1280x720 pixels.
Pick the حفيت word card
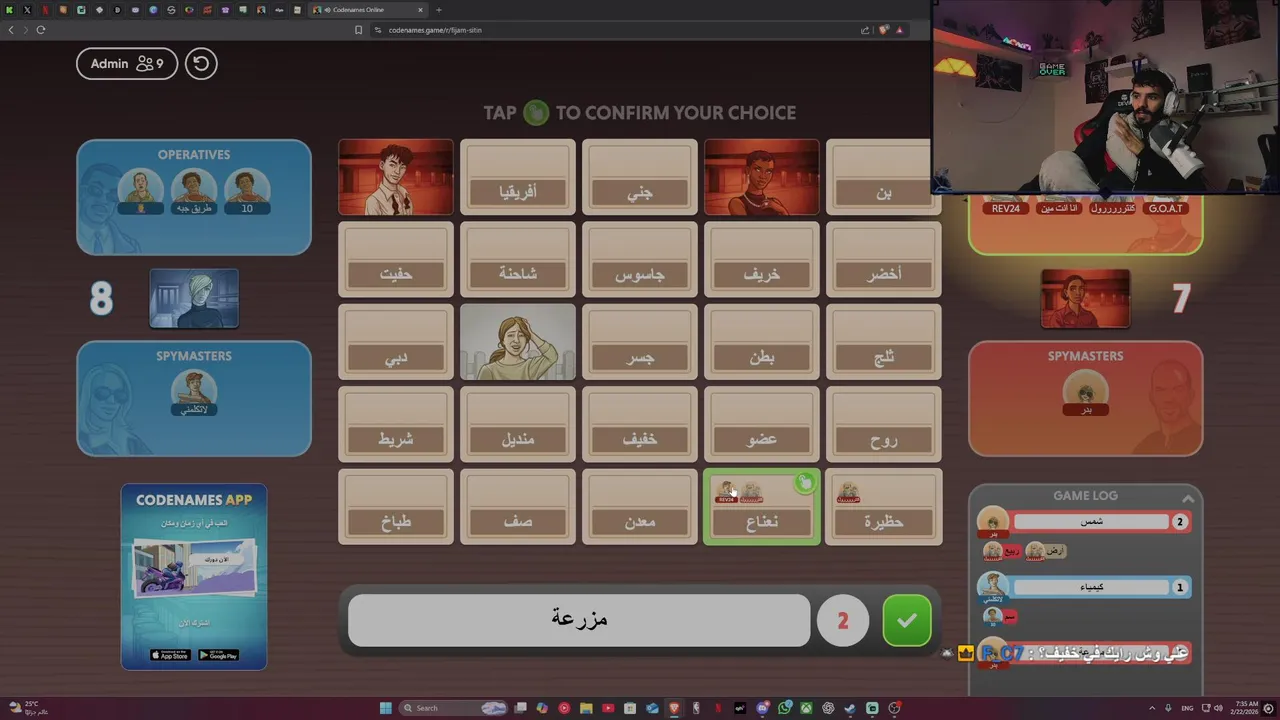coord(396,260)
